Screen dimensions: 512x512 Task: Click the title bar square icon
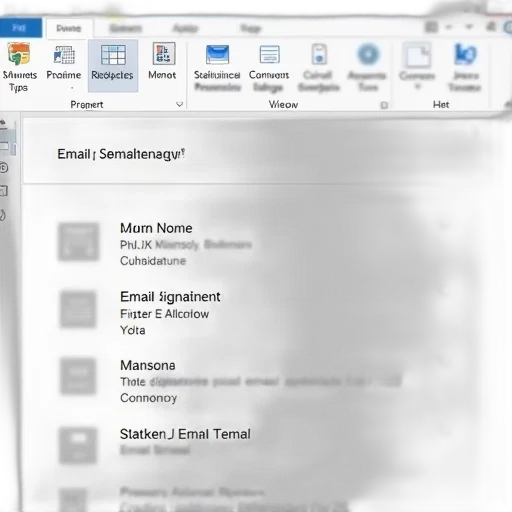point(431,27)
